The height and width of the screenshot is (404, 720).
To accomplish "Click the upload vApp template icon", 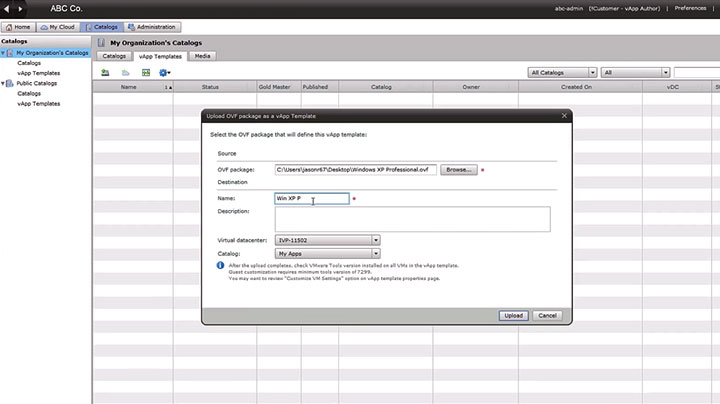I will pos(105,73).
